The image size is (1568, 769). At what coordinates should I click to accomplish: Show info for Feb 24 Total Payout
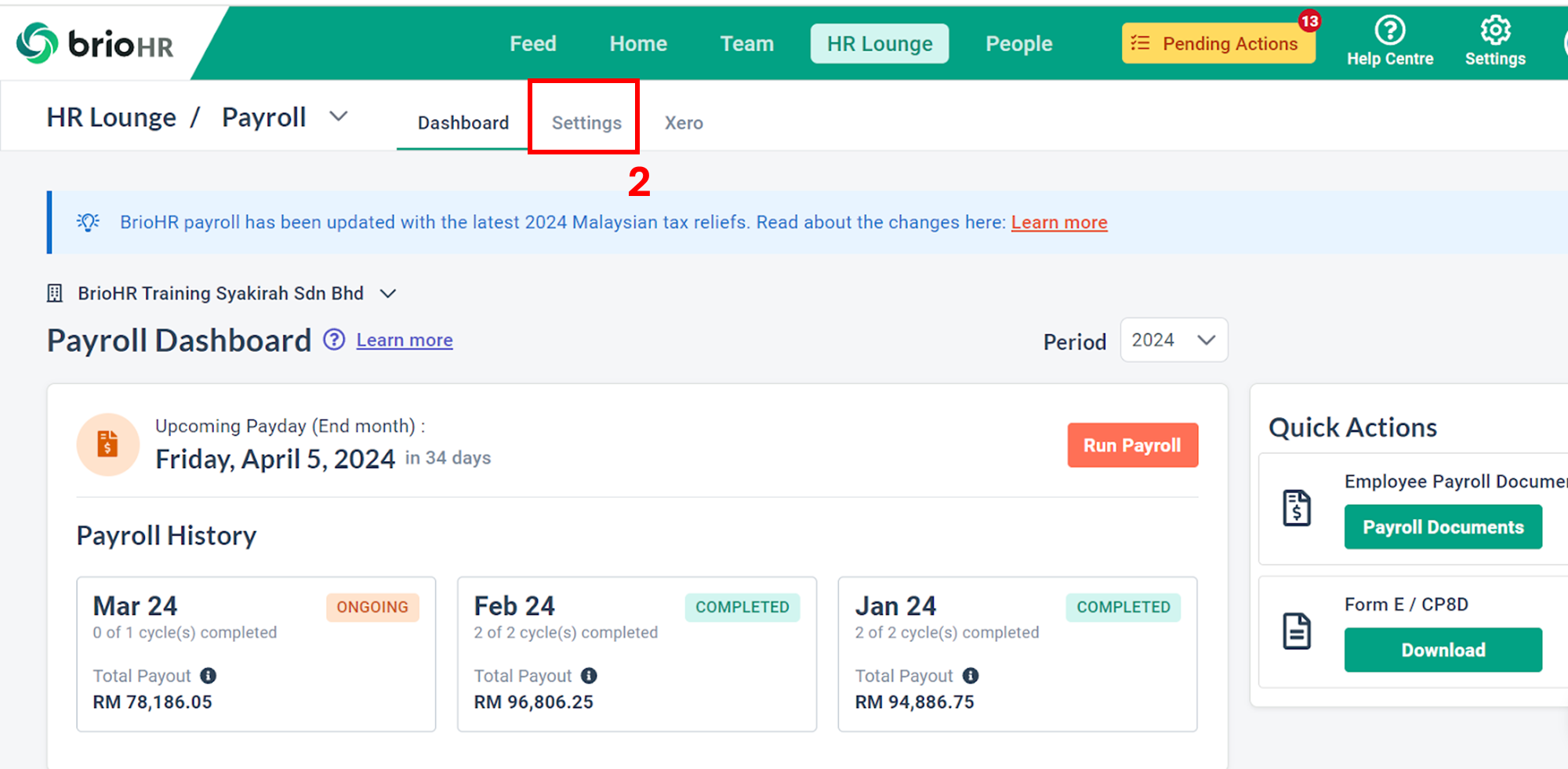[589, 676]
